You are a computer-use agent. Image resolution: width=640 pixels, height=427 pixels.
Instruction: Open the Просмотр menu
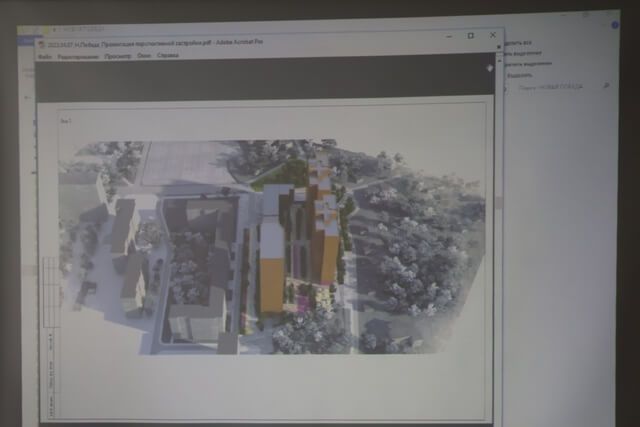pos(118,56)
